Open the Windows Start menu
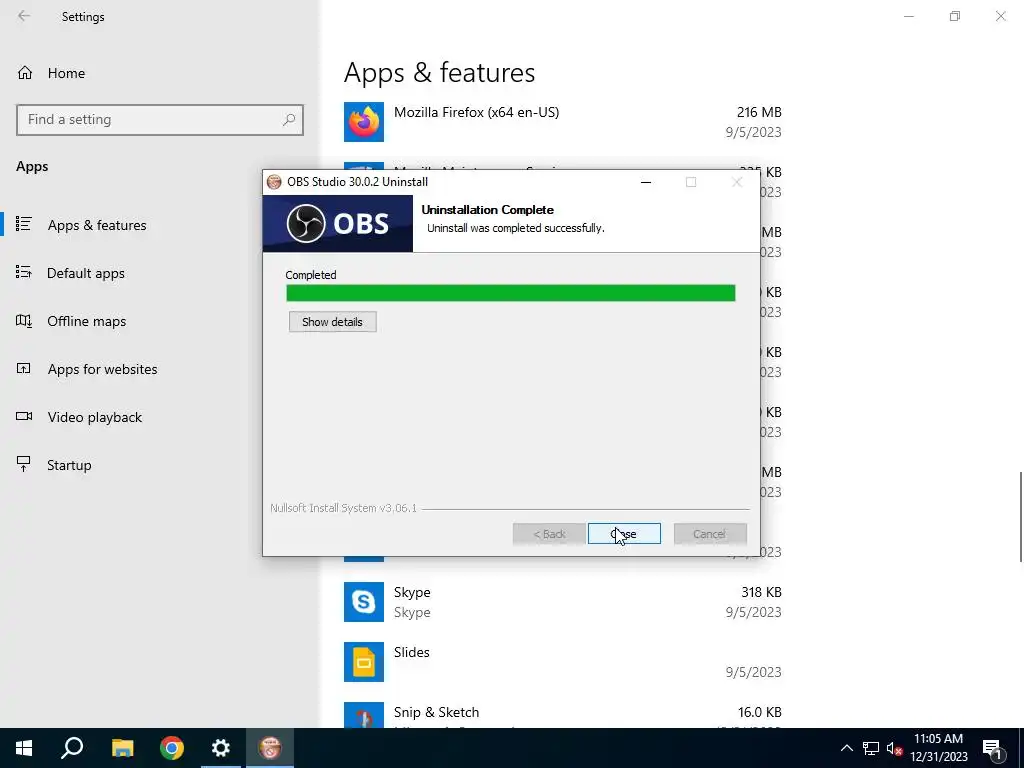Viewport: 1024px width, 768px height. (x=24, y=748)
